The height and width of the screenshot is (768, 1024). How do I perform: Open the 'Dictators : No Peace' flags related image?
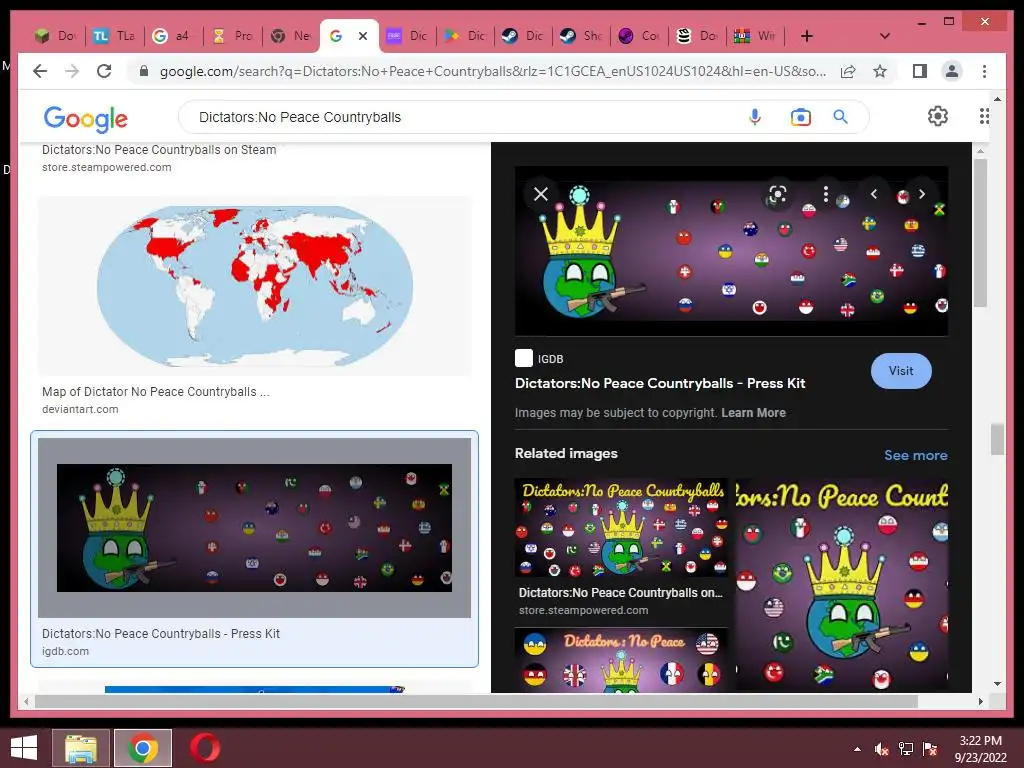click(x=621, y=660)
